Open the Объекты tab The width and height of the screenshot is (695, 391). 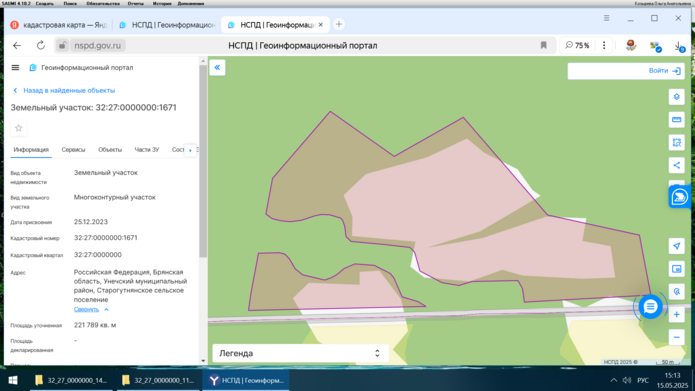(110, 150)
